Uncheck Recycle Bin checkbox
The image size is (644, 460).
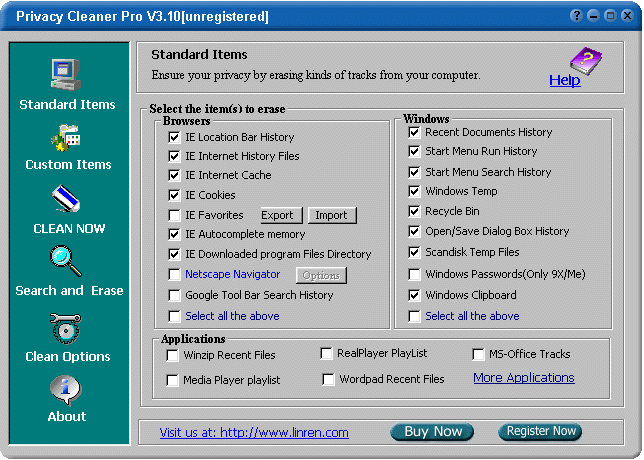pyautogui.click(x=414, y=212)
